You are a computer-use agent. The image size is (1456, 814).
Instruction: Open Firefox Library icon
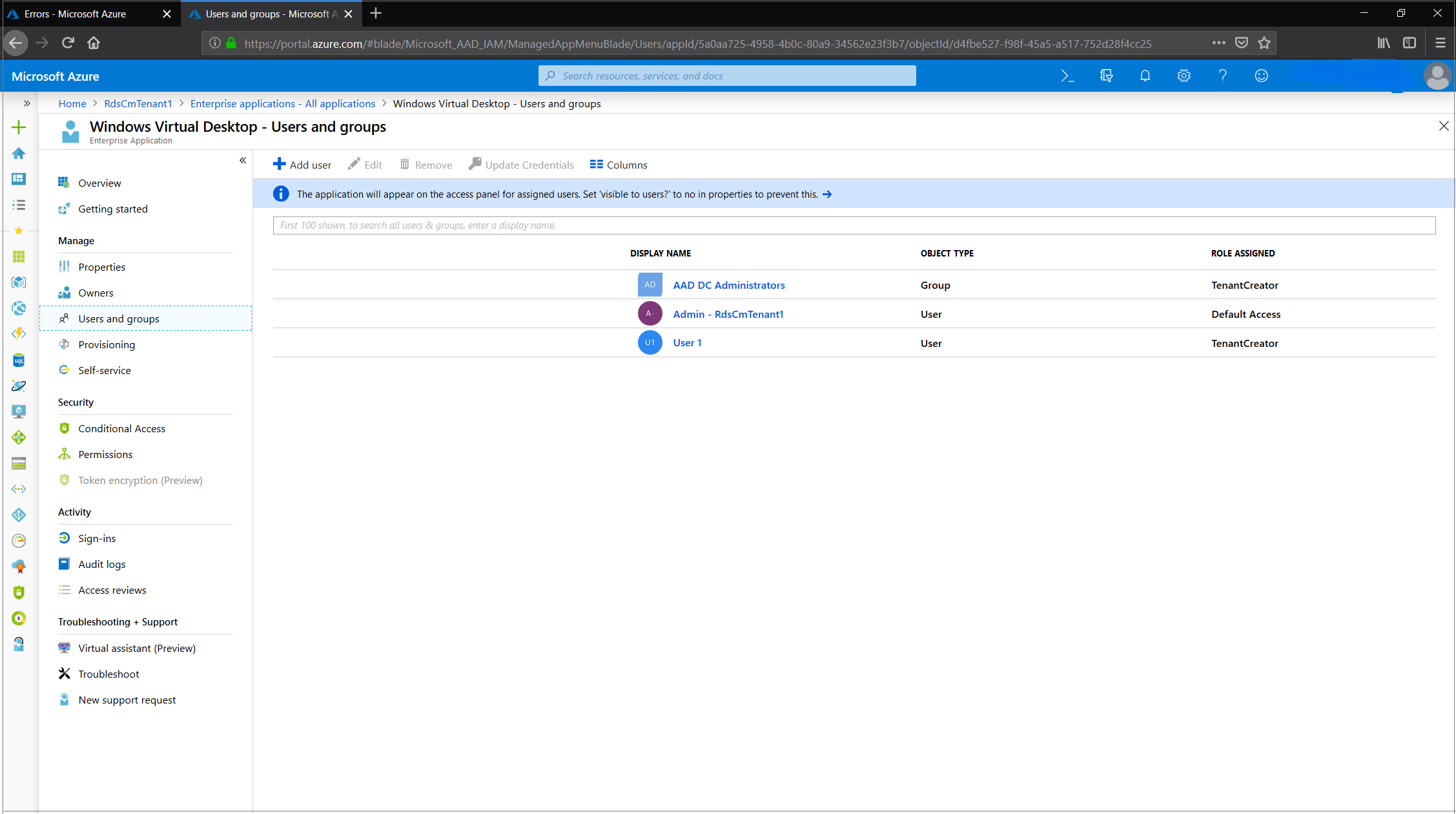coord(1383,43)
